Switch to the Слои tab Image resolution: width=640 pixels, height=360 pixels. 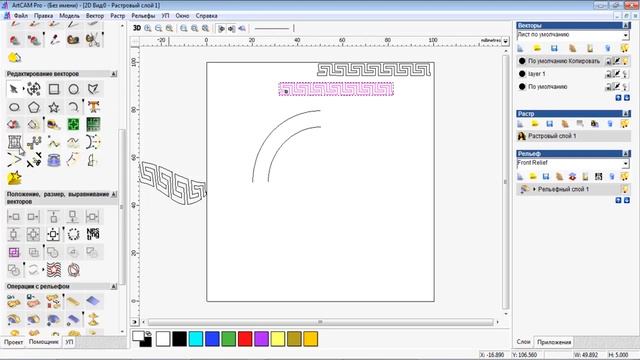pyautogui.click(x=523, y=342)
